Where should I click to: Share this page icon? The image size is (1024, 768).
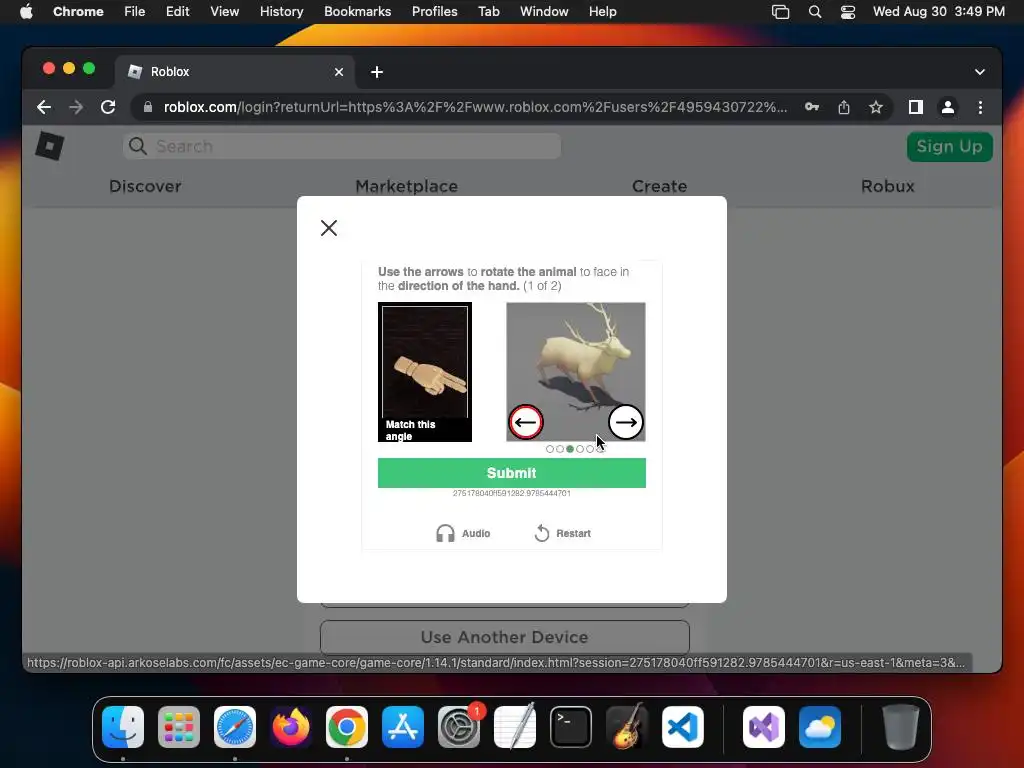click(844, 107)
